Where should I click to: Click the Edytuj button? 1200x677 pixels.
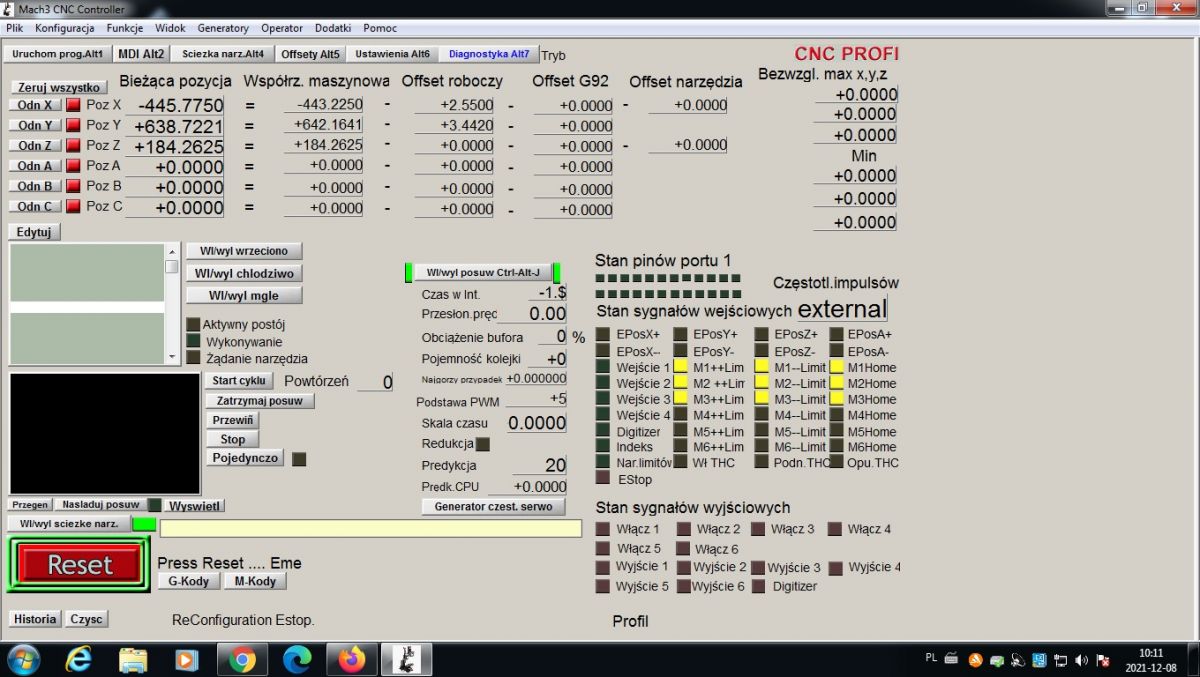[x=35, y=232]
